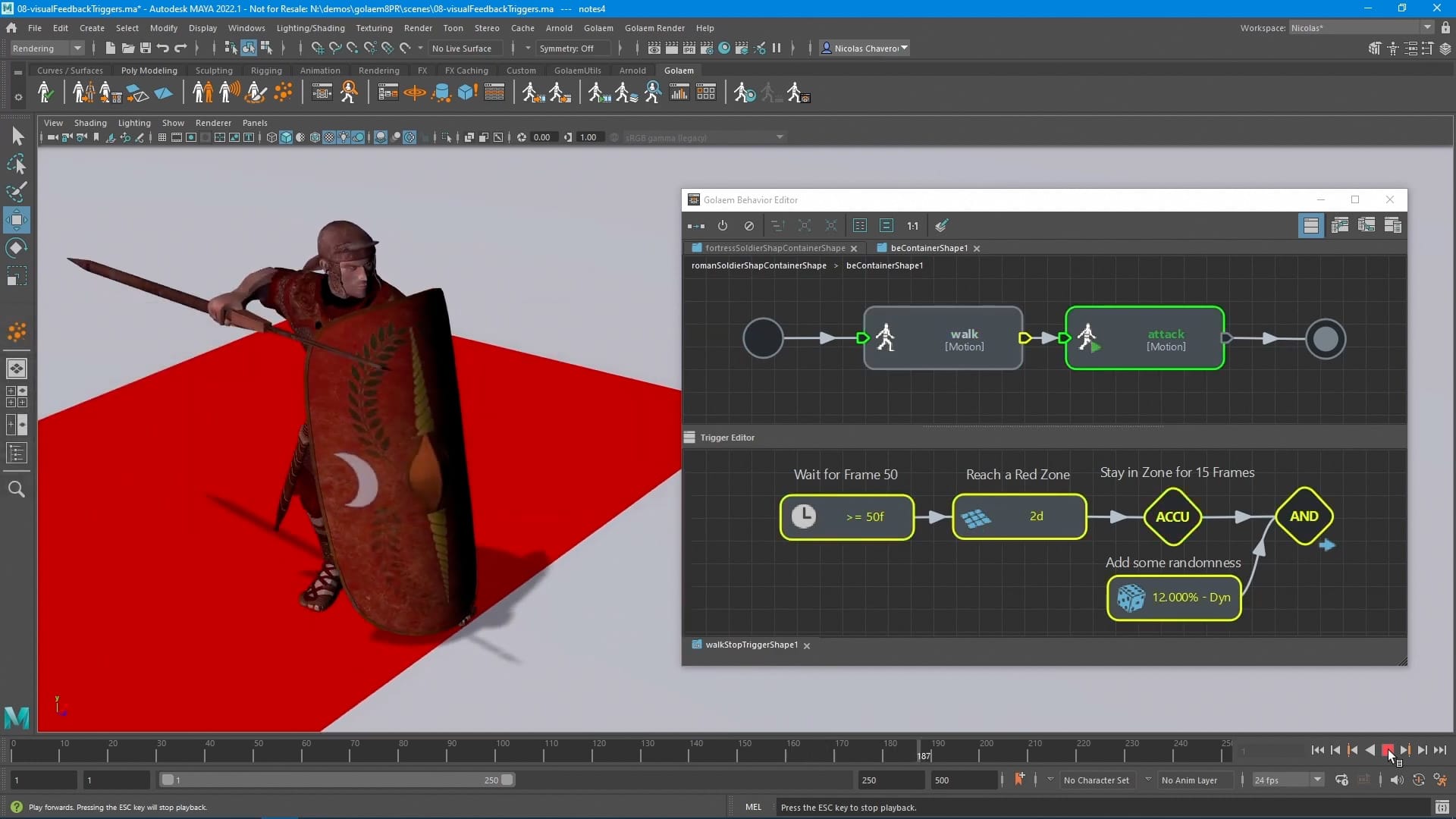The width and height of the screenshot is (1456, 819).
Task: Click the range slider right handle
Action: click(507, 780)
